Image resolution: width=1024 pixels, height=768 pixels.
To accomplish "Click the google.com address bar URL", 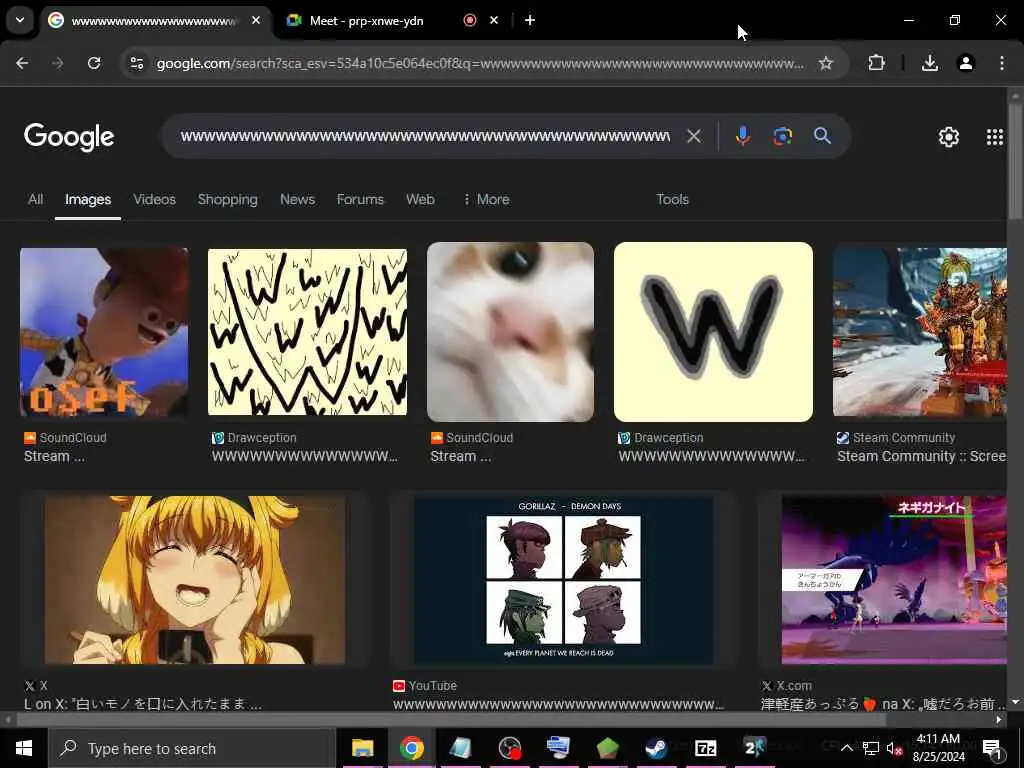I will 480,63.
